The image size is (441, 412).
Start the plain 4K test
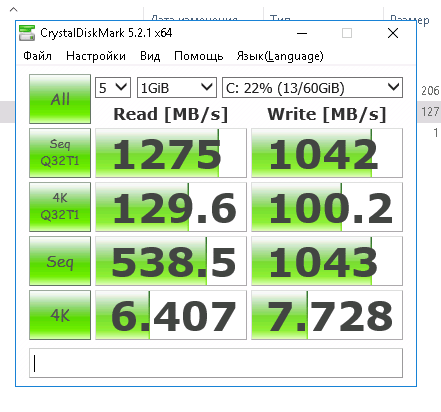[x=60, y=315]
